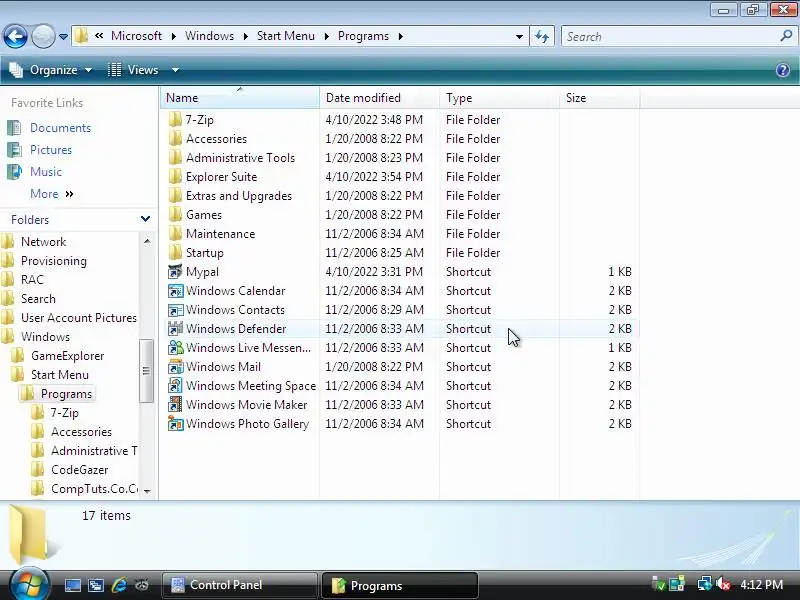Select the Maintenance folder icon
800x600 pixels.
coord(175,234)
